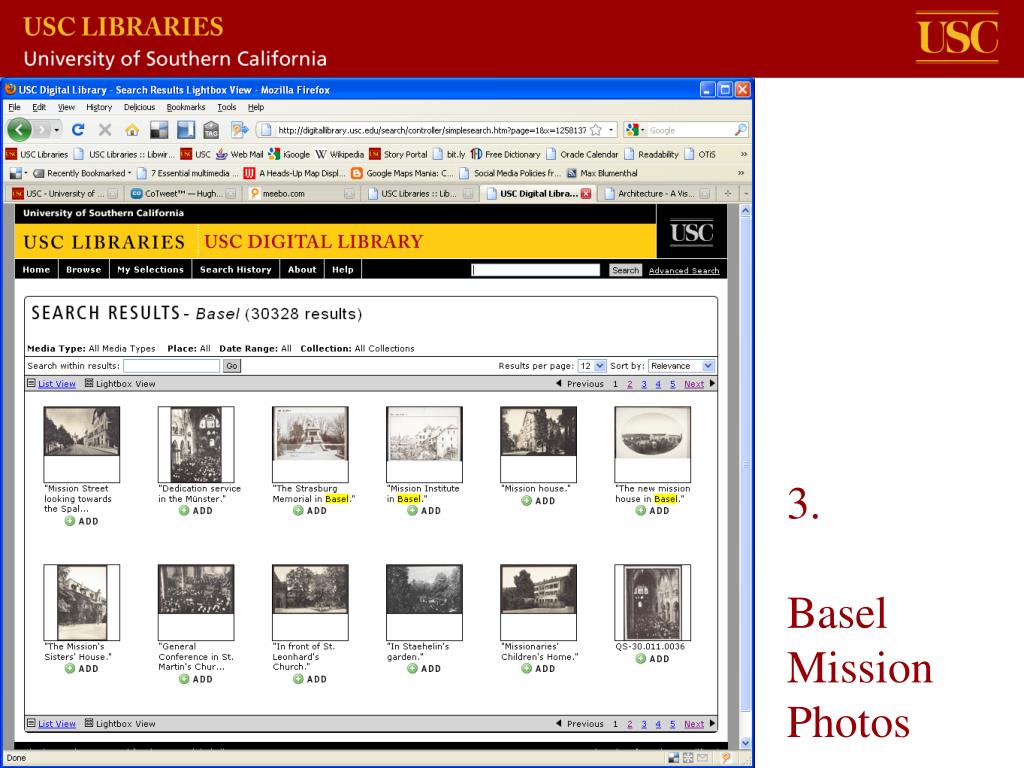Viewport: 1024px width, 768px height.
Task: Click the bookmark star in address bar
Action: pos(596,130)
